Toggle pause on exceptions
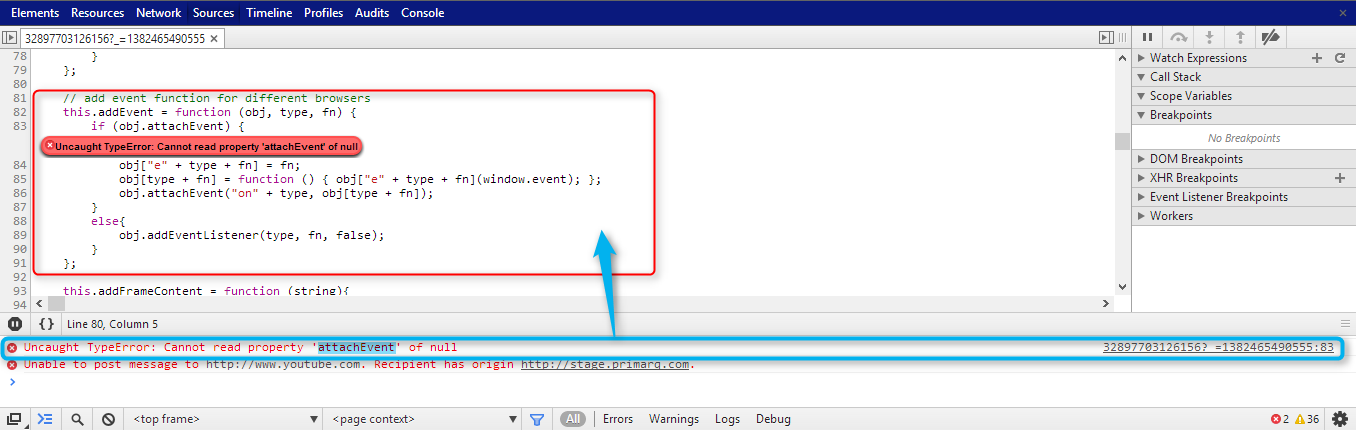This screenshot has width=1356, height=430. [x=15, y=324]
